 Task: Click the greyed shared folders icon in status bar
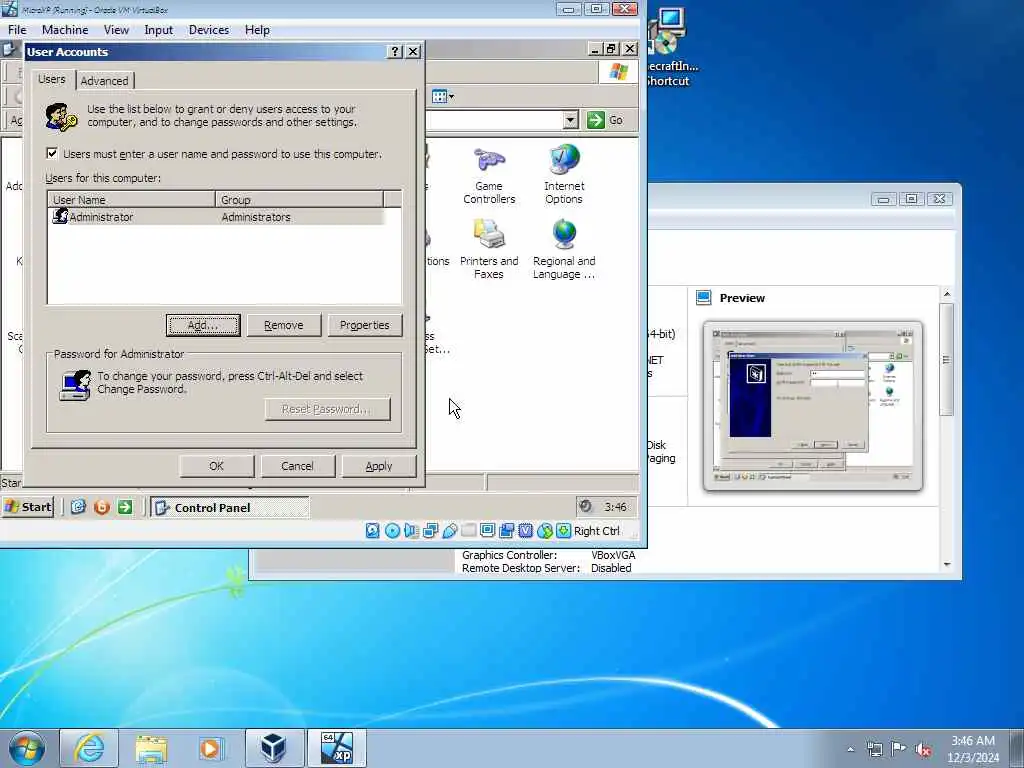pos(468,530)
